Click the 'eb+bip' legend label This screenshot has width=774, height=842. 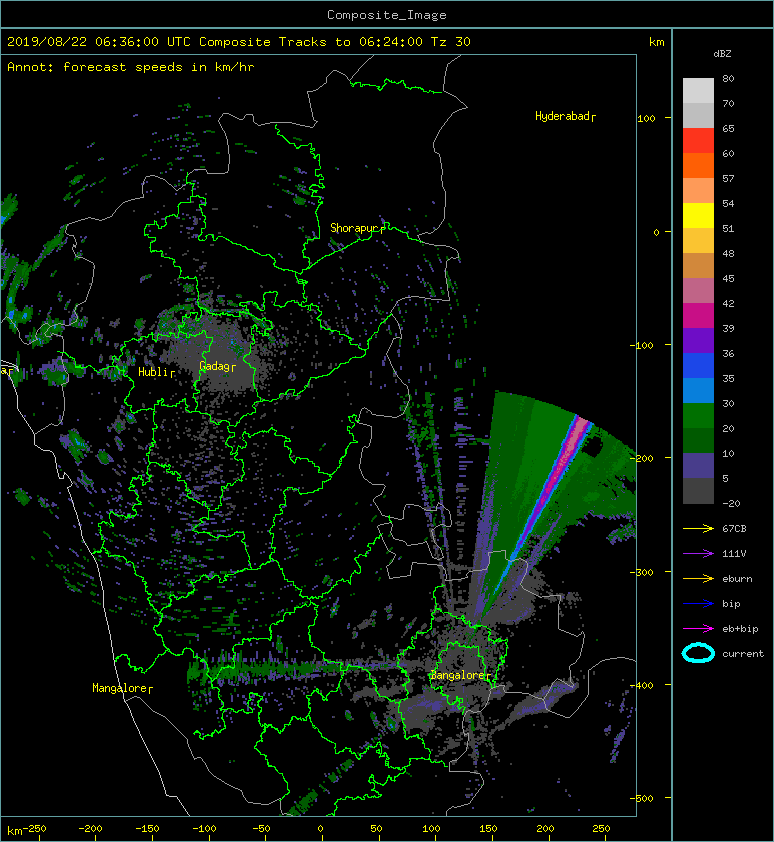[x=740, y=629]
